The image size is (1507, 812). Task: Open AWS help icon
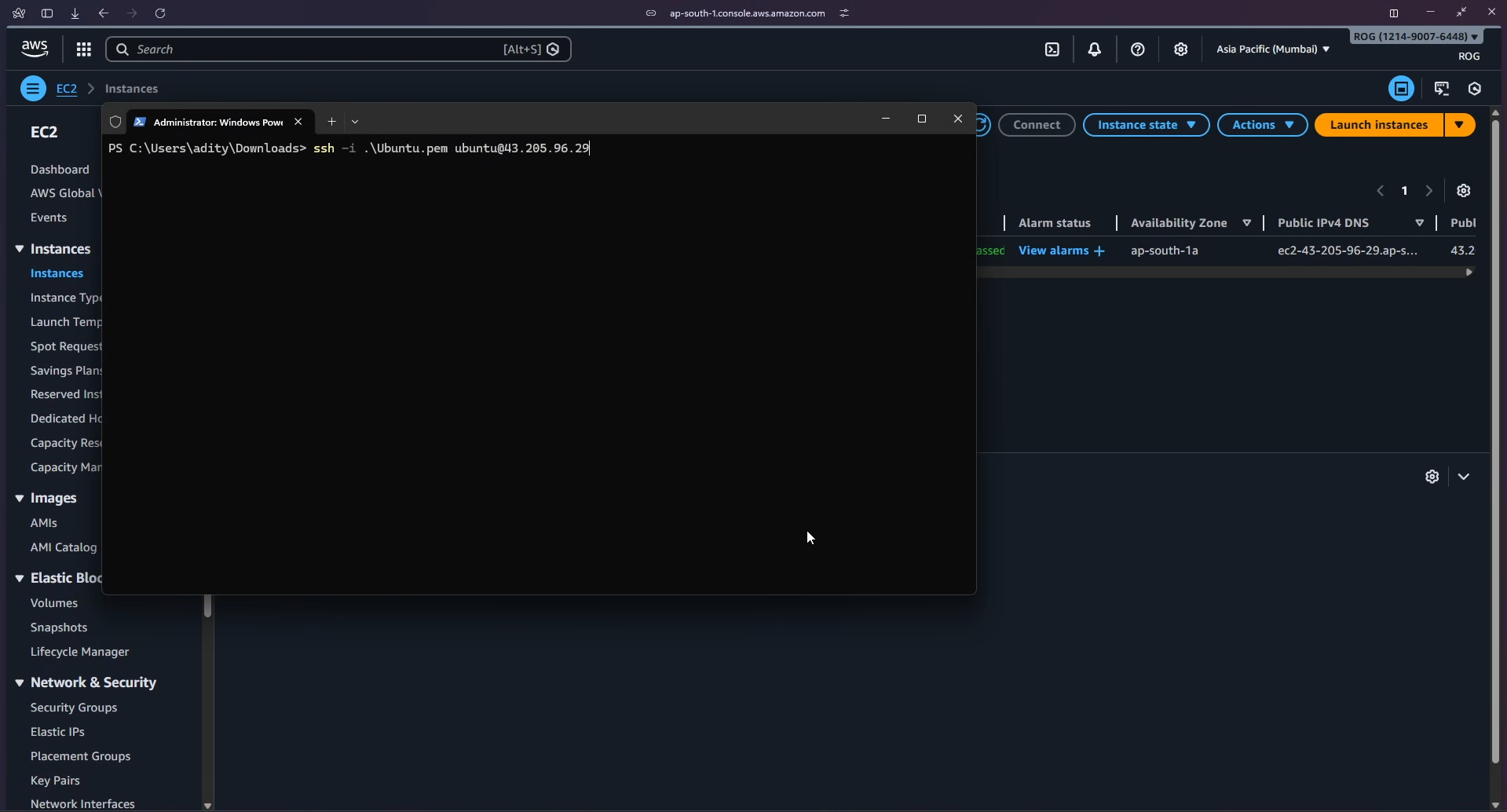(x=1137, y=49)
